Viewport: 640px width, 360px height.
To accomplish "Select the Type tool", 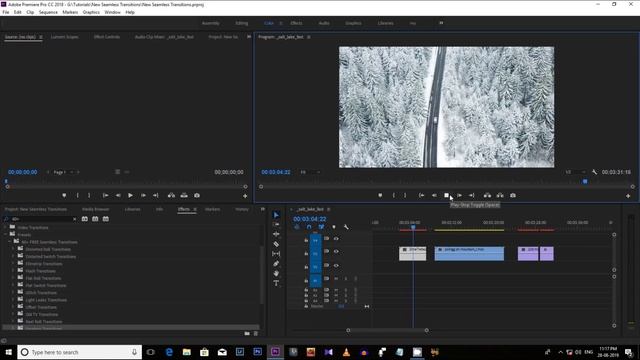I will click(x=276, y=283).
